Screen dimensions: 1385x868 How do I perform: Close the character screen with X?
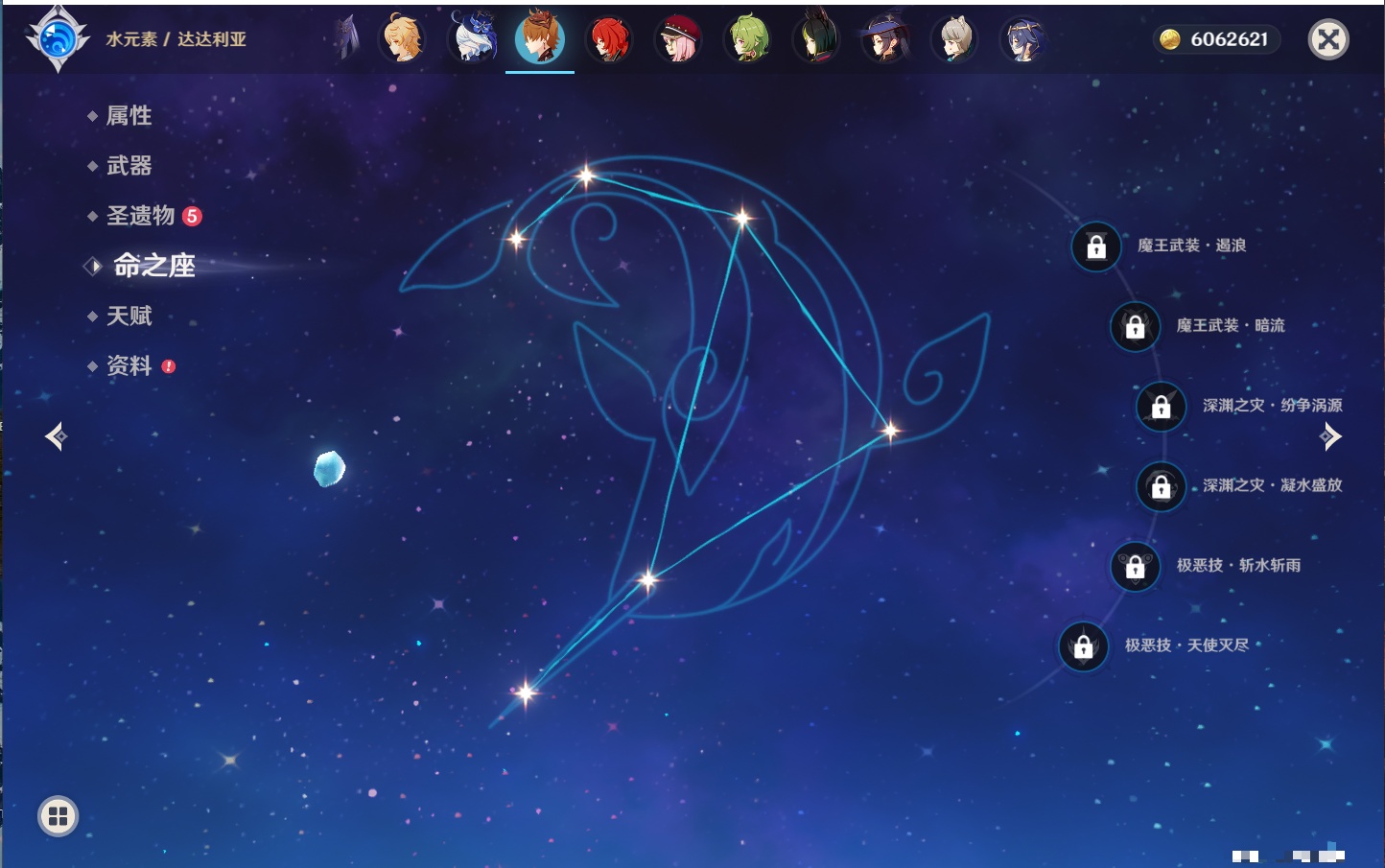(1328, 39)
